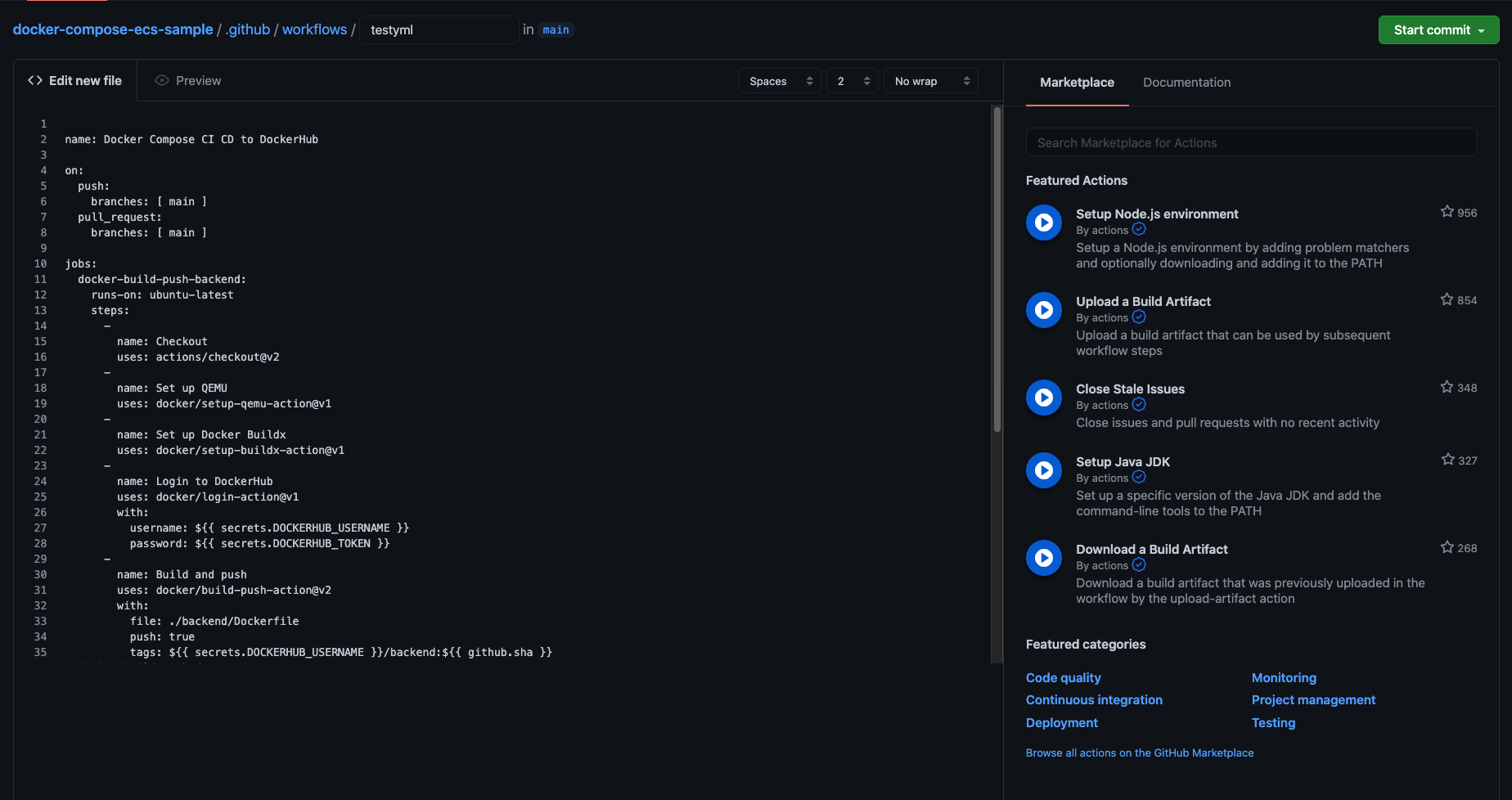This screenshot has width=1512, height=800.
Task: Click the 'uses: actions/checkout@v2' line
Action: coord(198,357)
